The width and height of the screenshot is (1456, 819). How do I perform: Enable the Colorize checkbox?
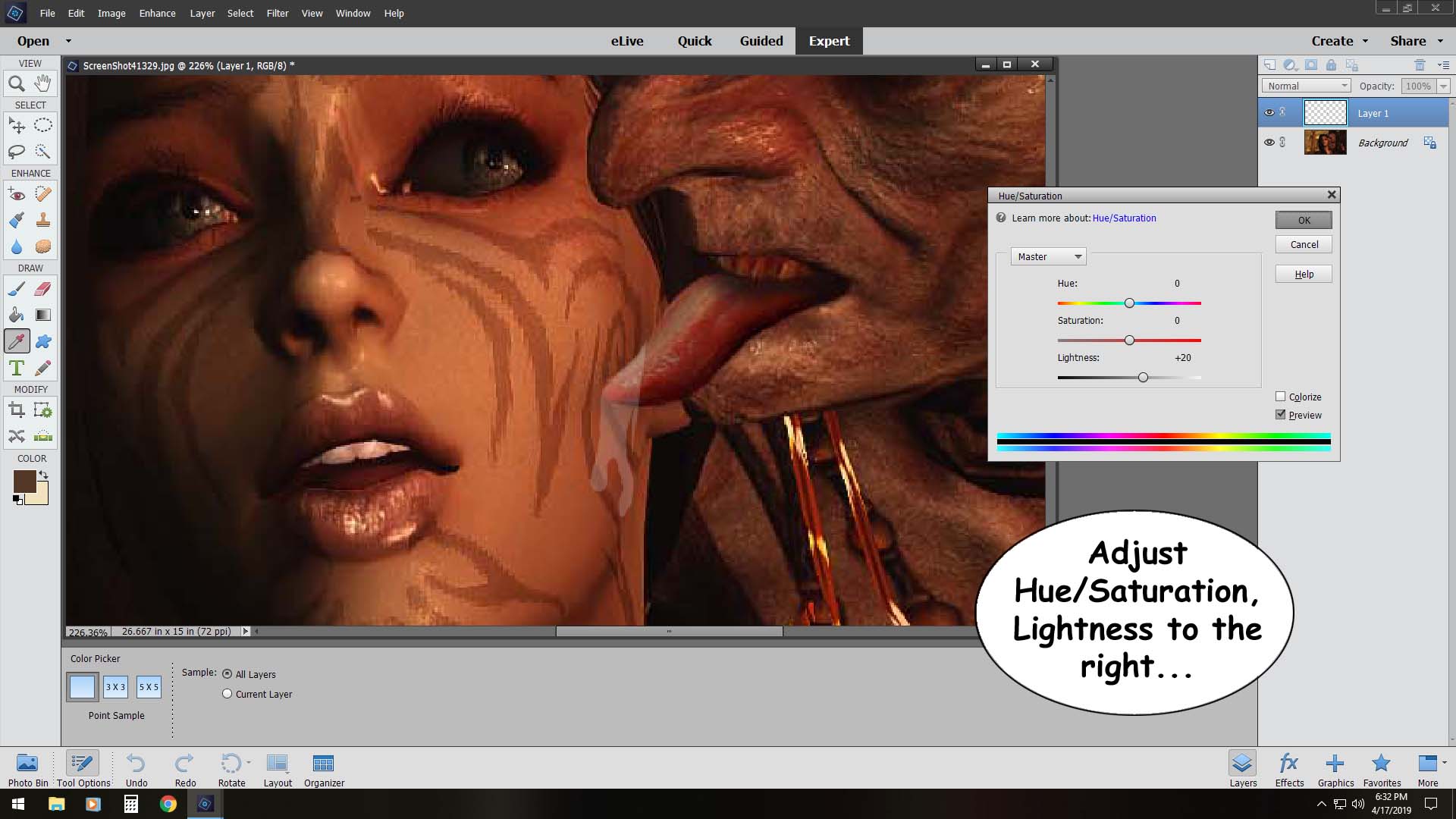[x=1281, y=397]
